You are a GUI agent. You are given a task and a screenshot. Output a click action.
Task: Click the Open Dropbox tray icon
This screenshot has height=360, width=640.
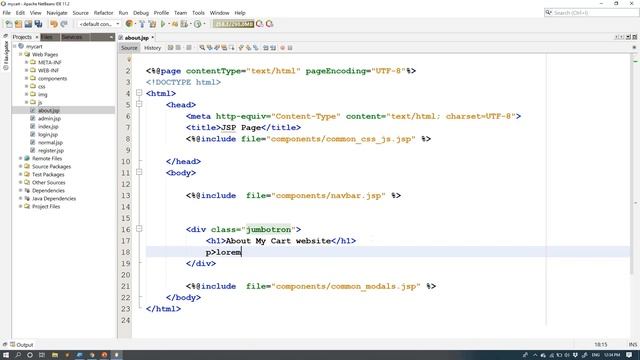576,355
